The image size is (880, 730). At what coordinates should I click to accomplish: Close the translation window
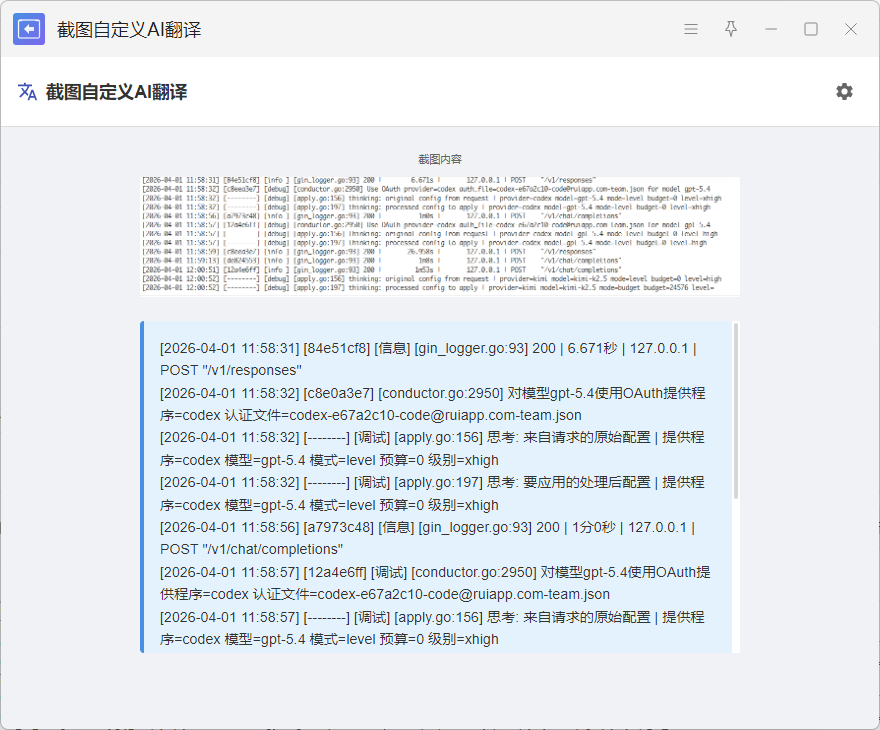coord(851,29)
